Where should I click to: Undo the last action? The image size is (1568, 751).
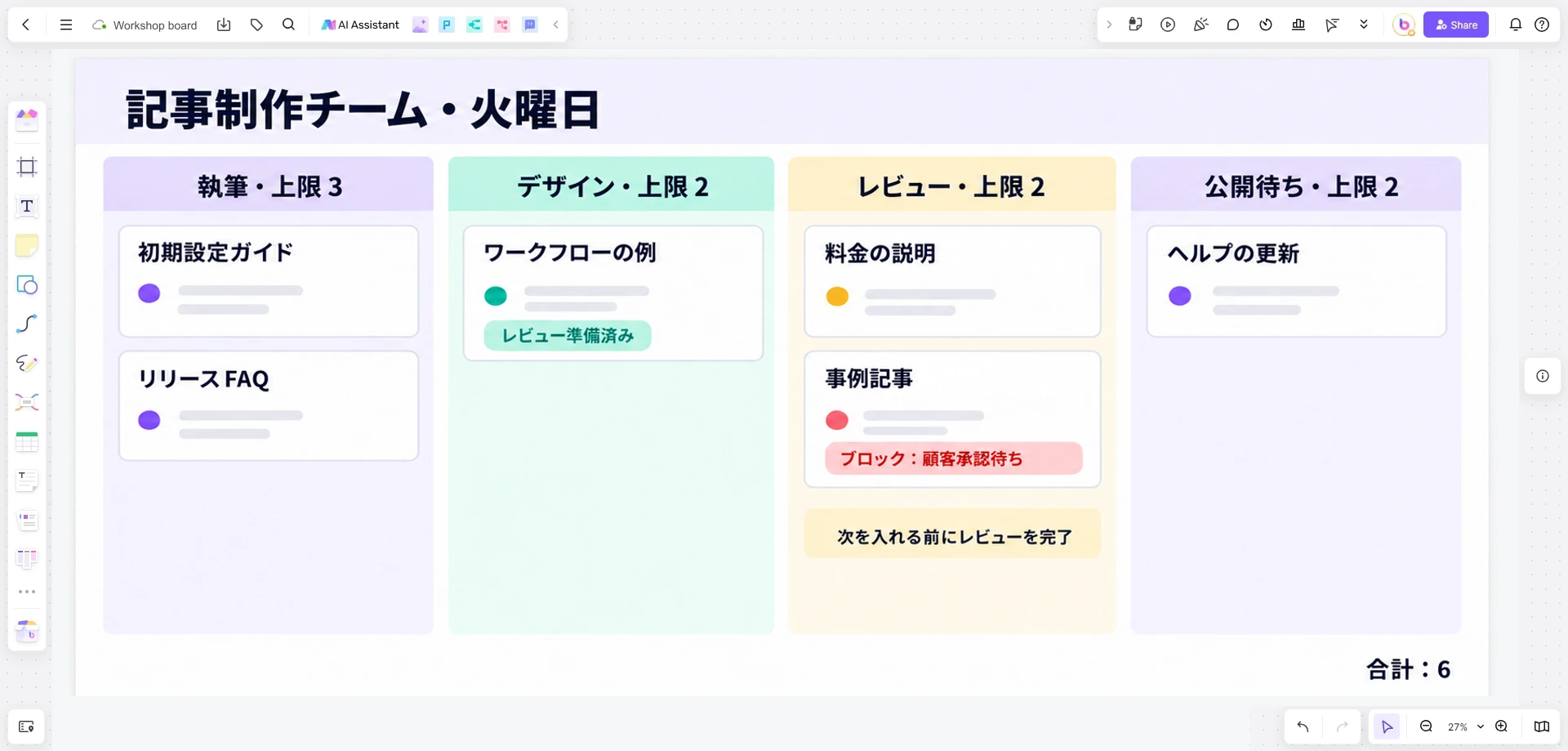click(x=1303, y=726)
